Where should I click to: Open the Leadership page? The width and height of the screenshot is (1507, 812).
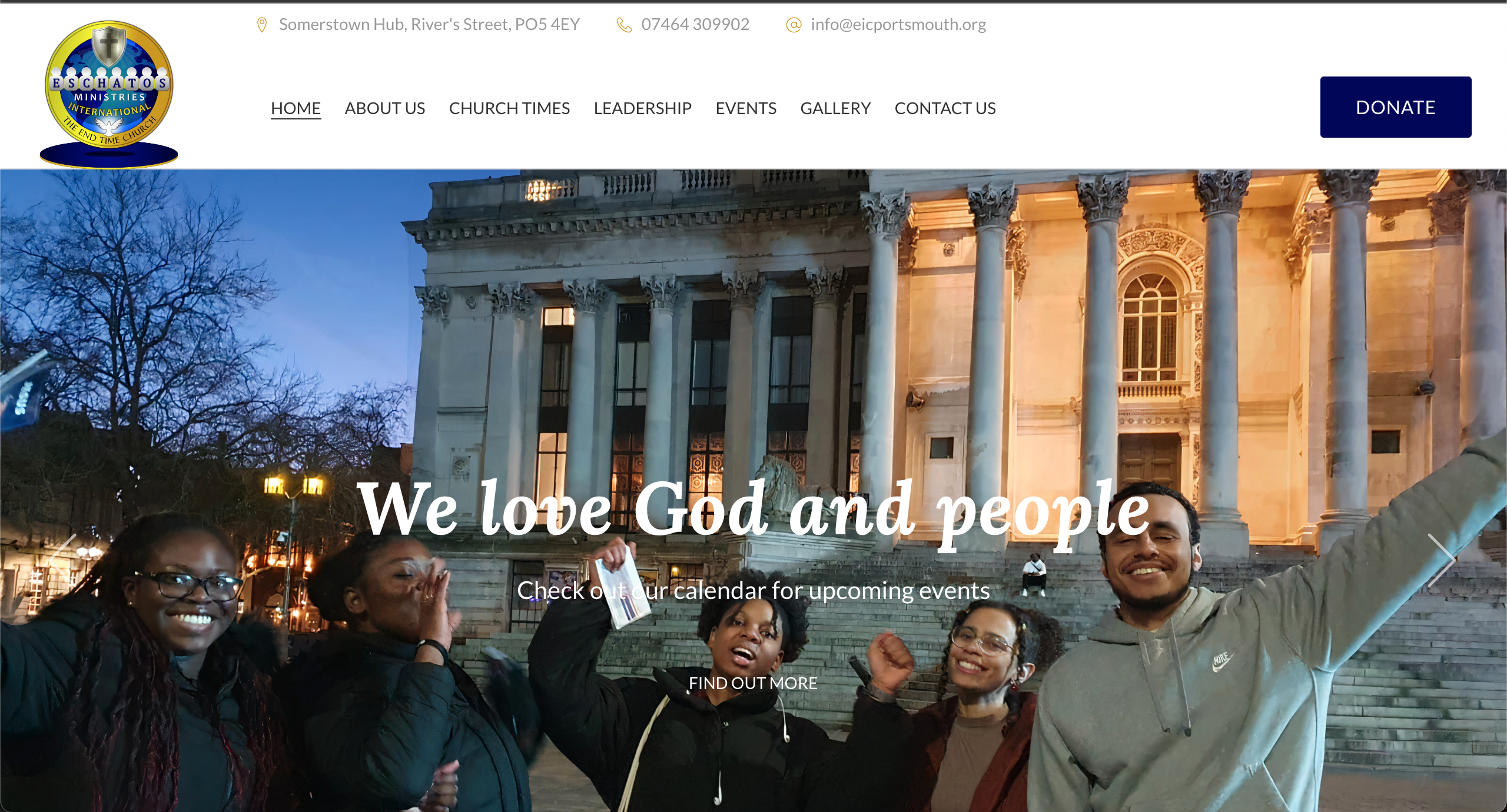[x=642, y=108]
